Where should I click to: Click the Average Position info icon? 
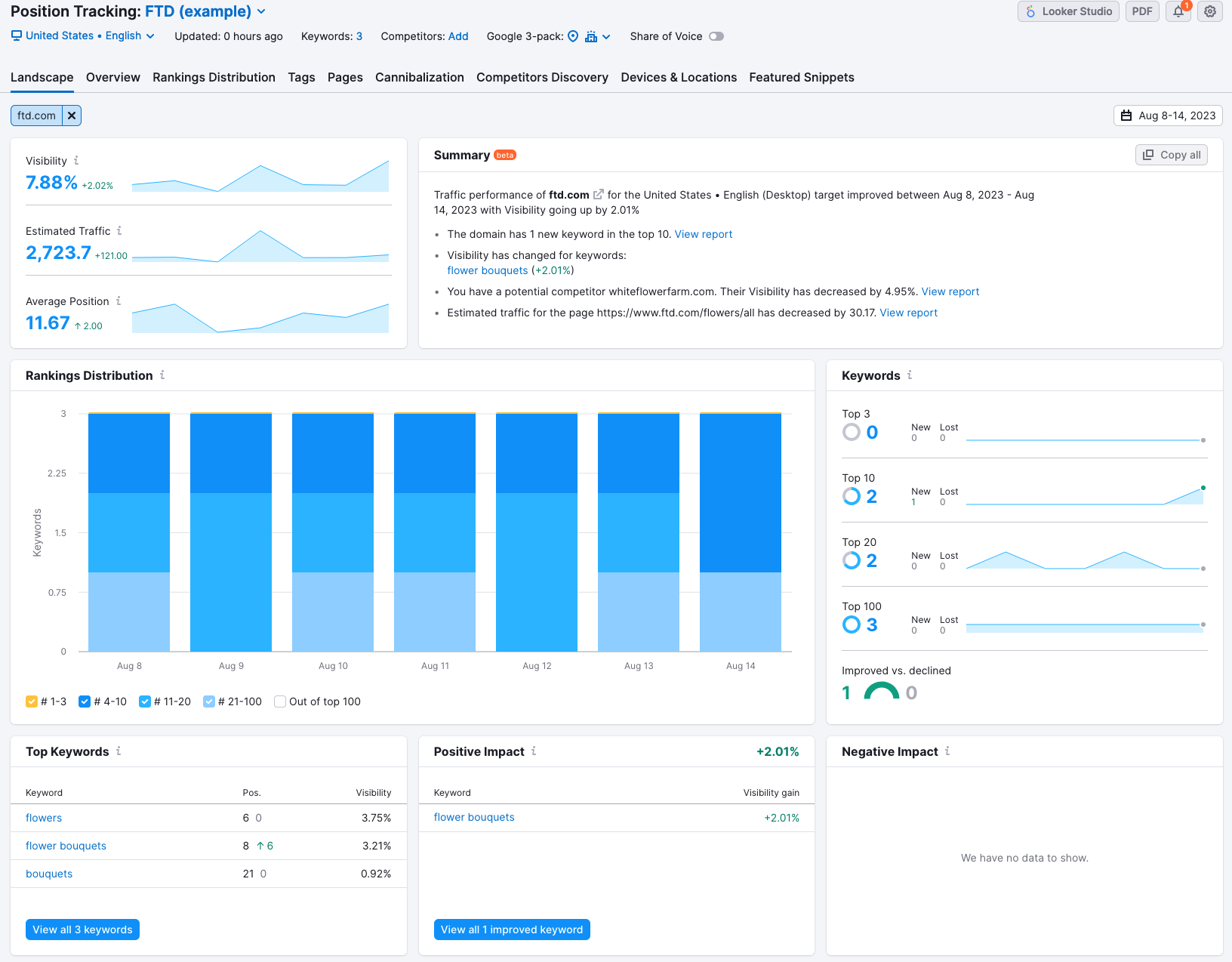pyautogui.click(x=119, y=301)
